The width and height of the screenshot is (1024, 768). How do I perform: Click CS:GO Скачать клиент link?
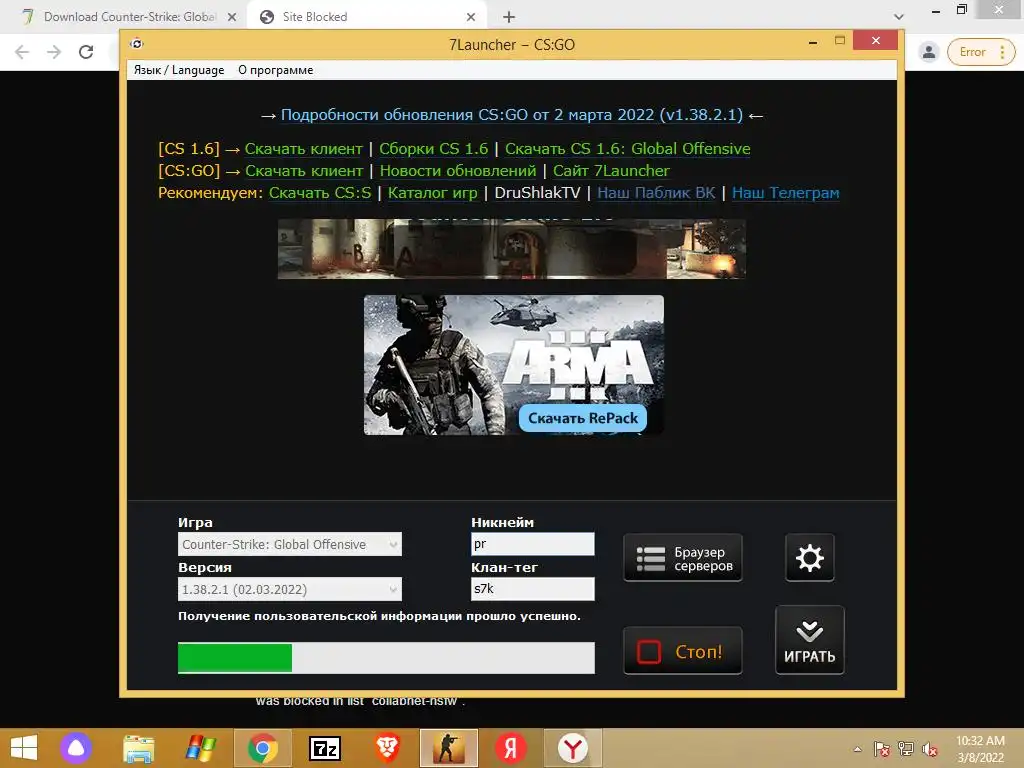click(304, 171)
